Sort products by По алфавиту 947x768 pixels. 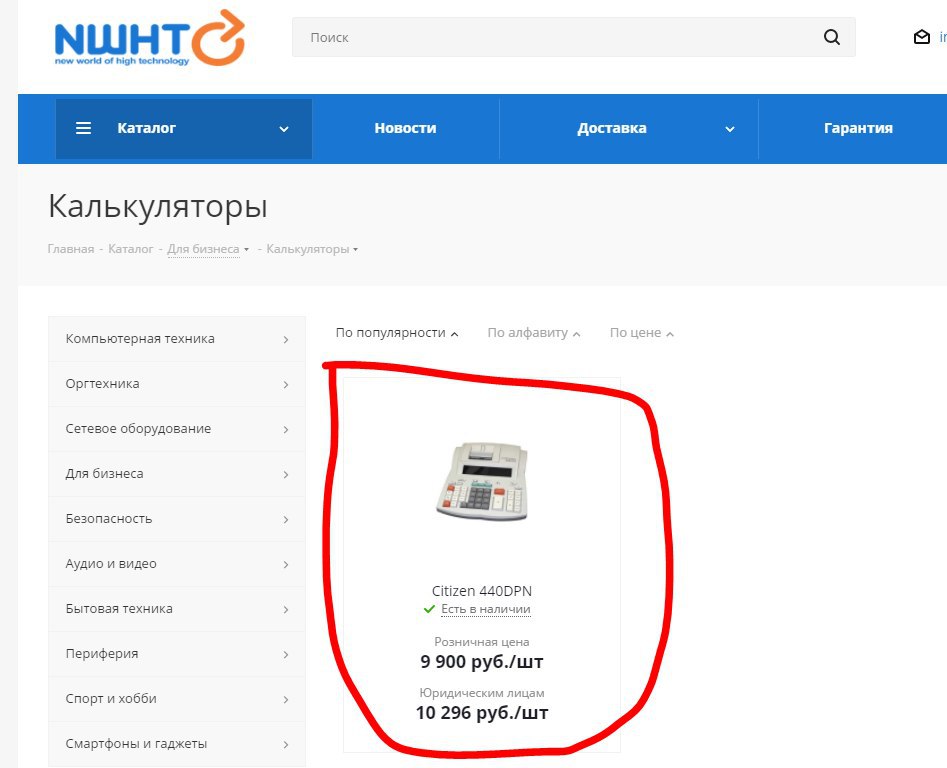pos(534,333)
